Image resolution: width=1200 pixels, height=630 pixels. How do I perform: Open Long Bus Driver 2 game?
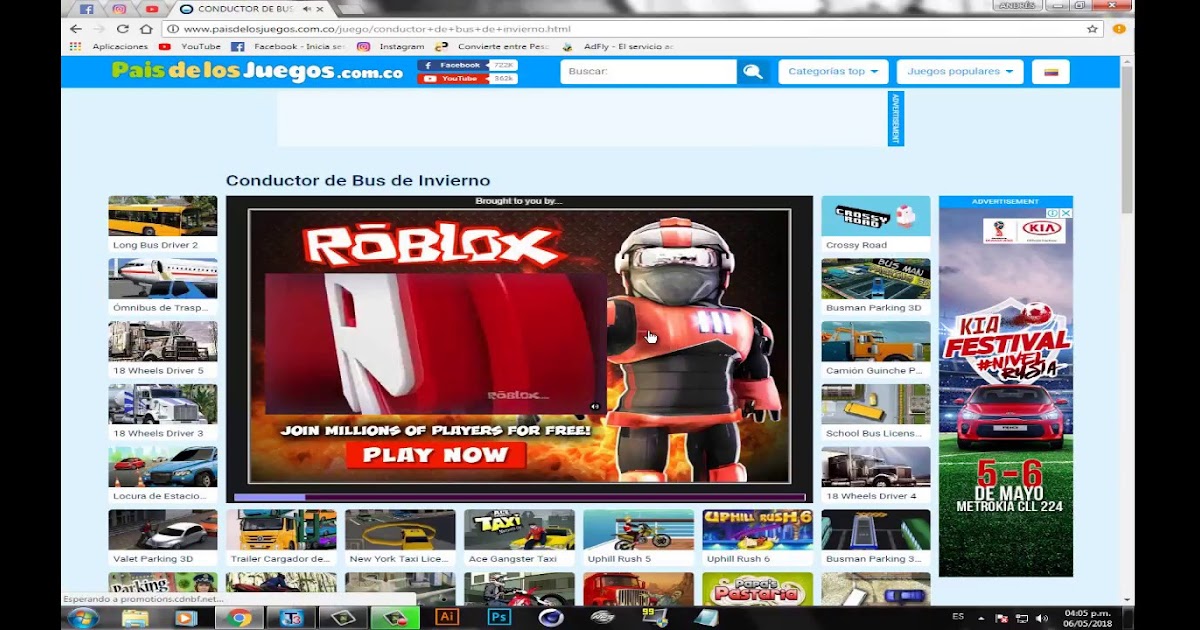(162, 224)
